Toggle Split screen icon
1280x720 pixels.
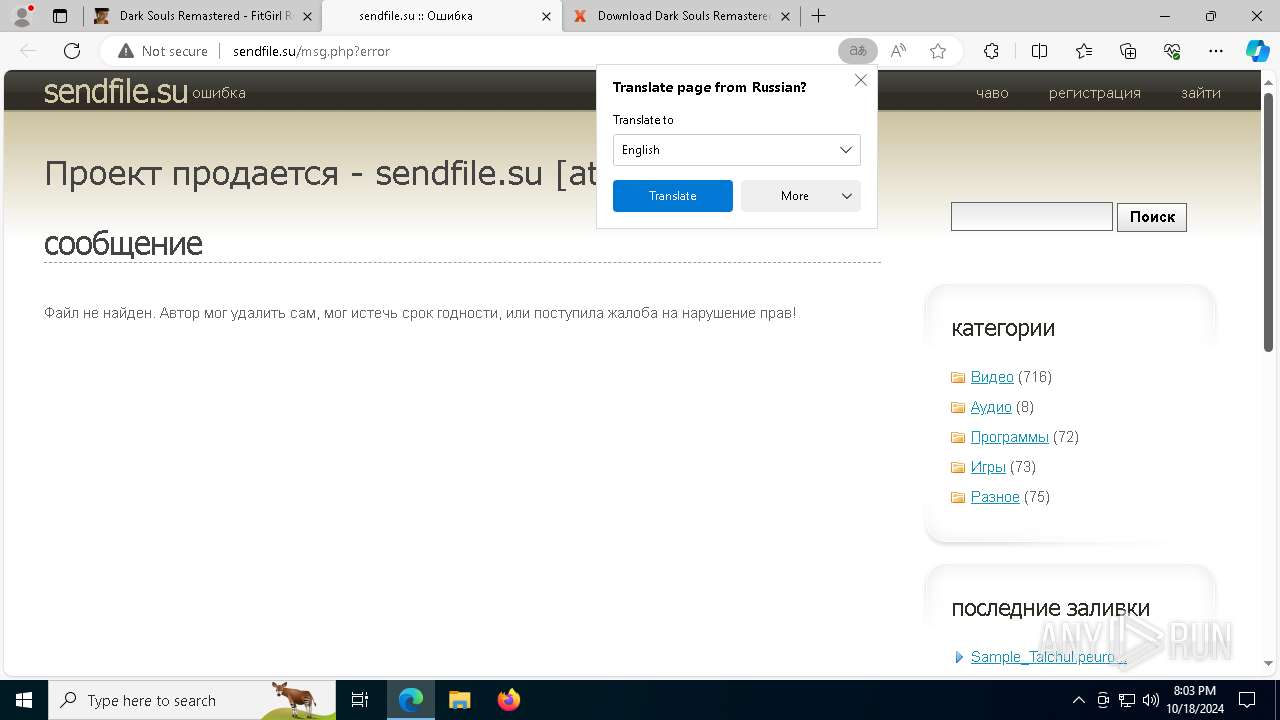[x=1039, y=51]
